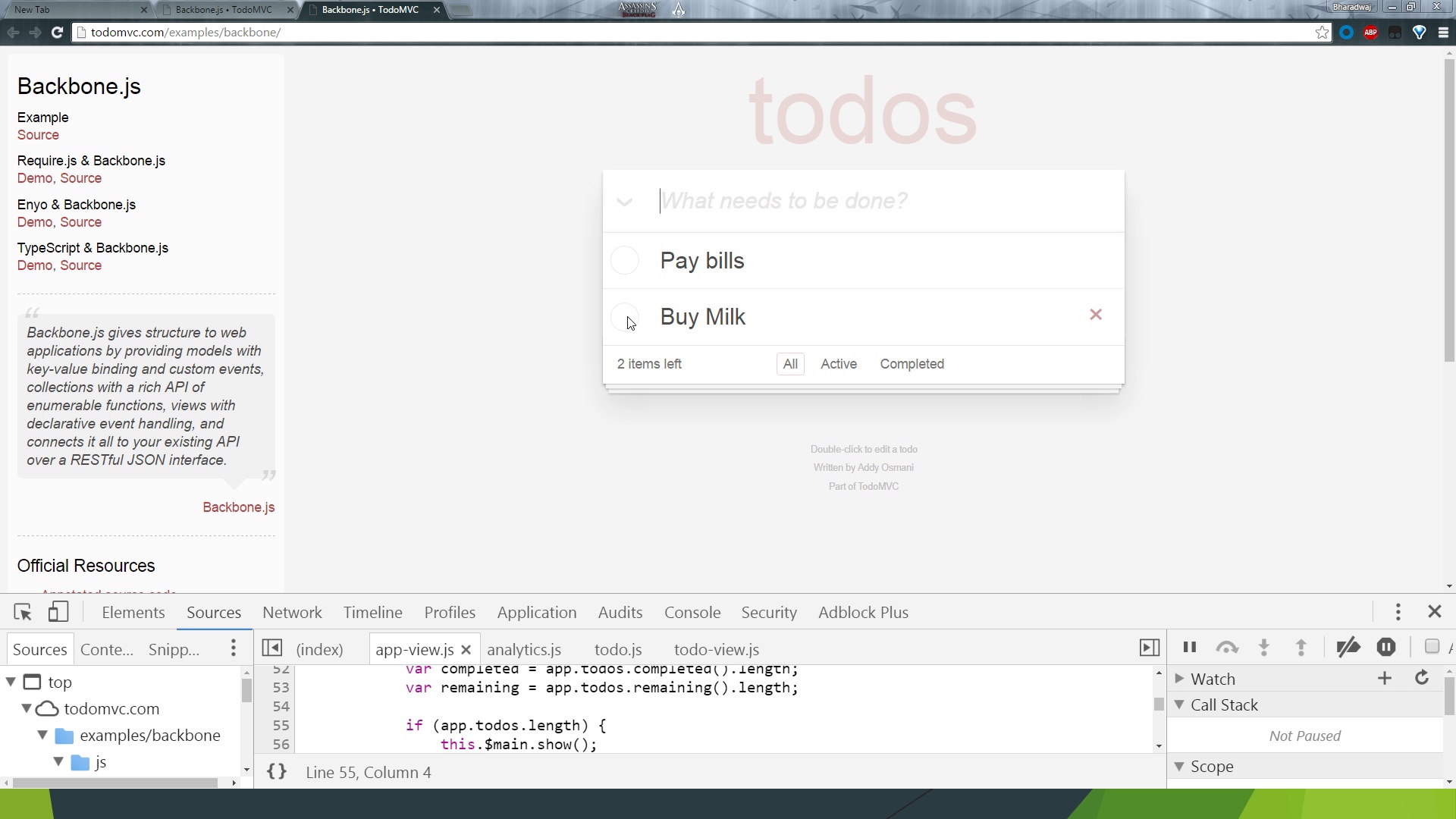Hide the file navigator sidebar
Viewport: 1456px width, 819px height.
(272, 648)
